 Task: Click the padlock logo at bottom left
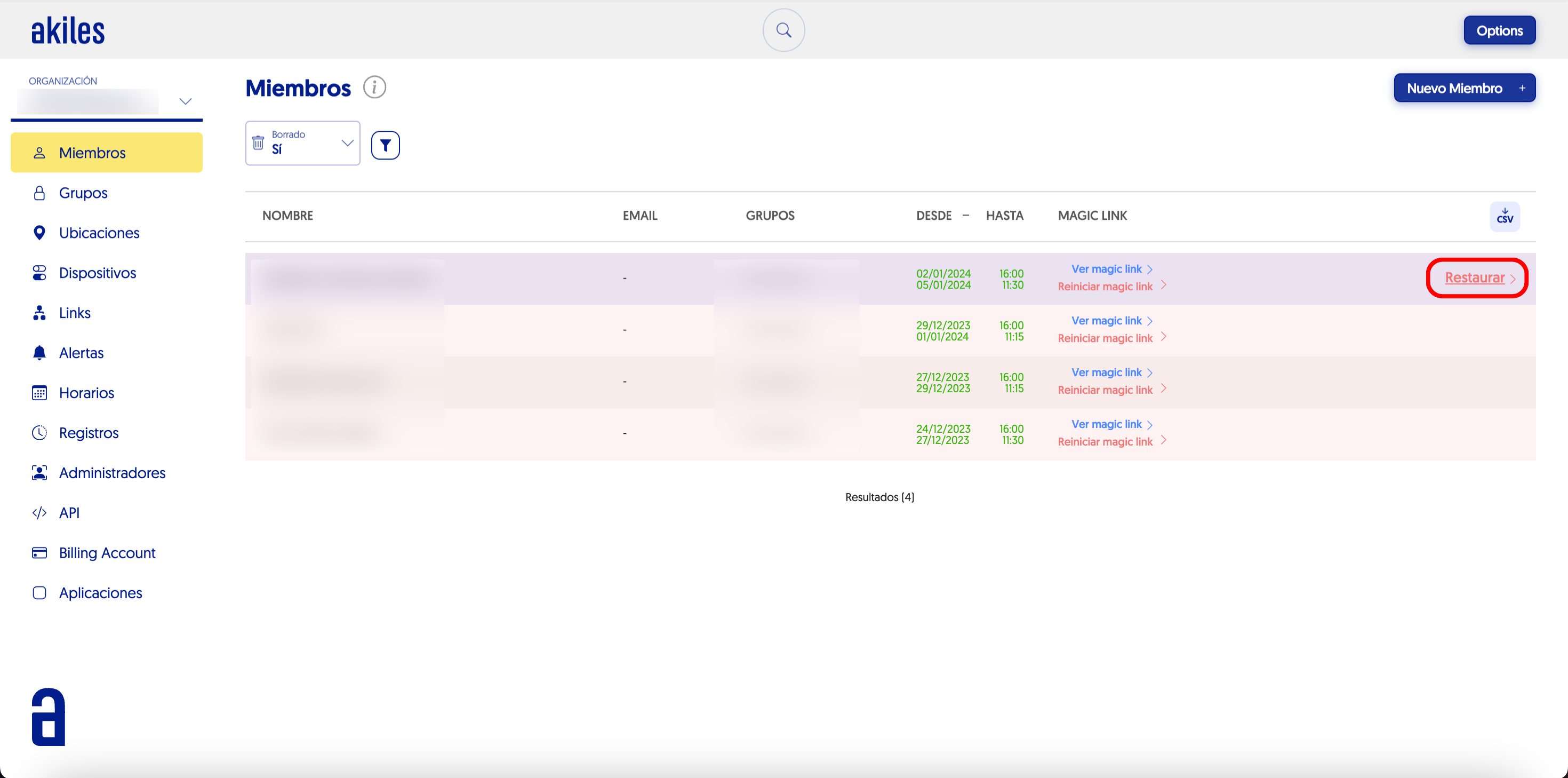tap(48, 717)
